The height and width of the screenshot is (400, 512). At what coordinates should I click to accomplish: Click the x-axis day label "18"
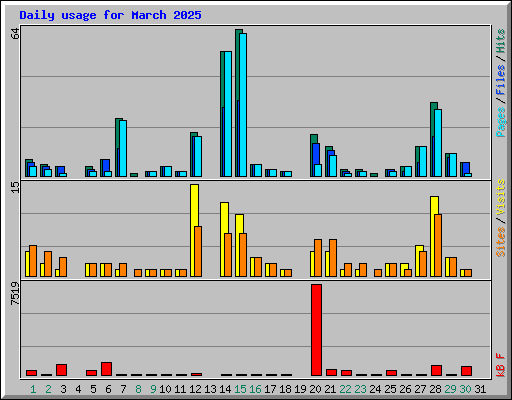(285, 389)
